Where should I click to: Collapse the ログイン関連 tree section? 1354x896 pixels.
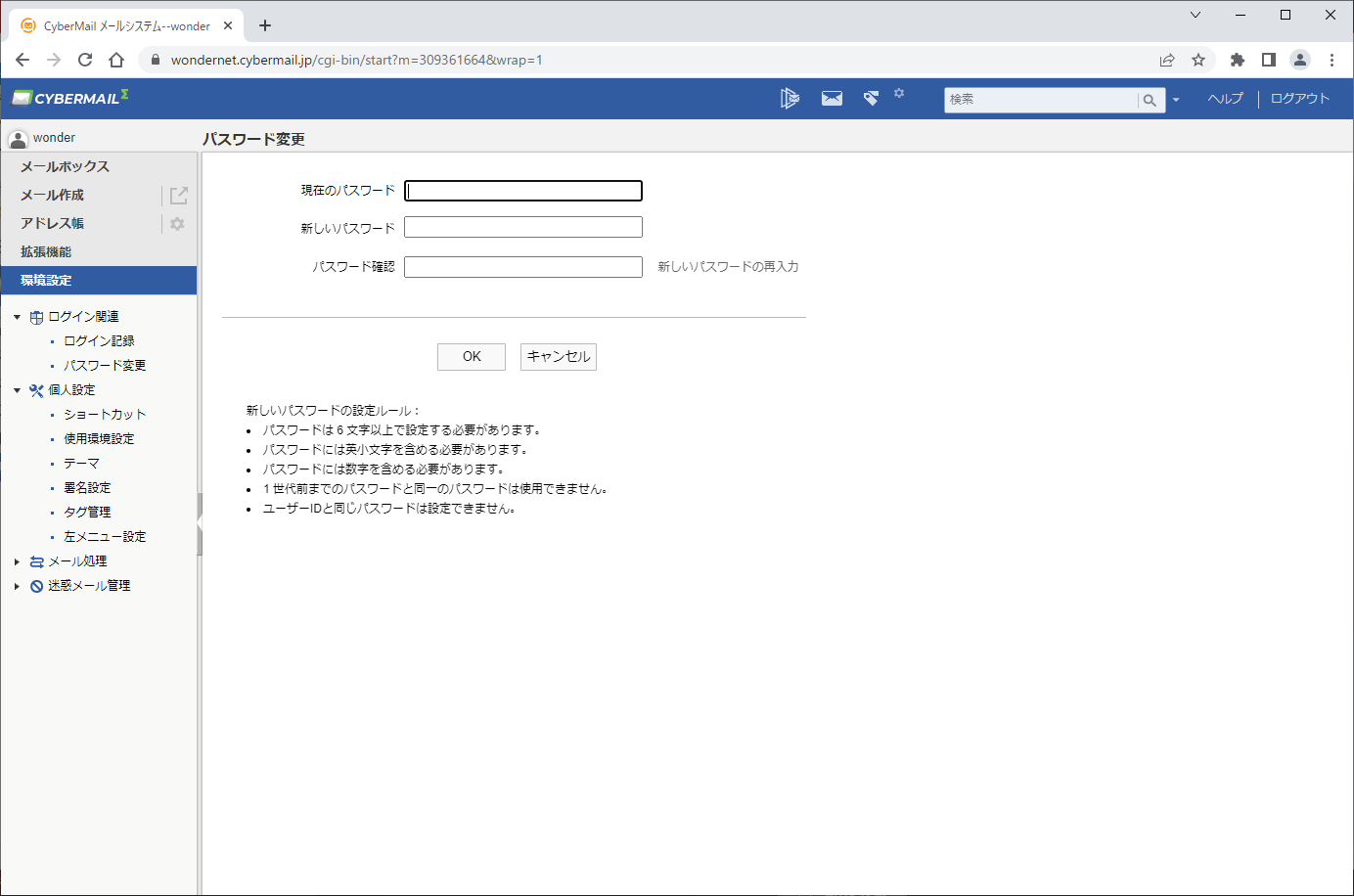[x=17, y=317]
